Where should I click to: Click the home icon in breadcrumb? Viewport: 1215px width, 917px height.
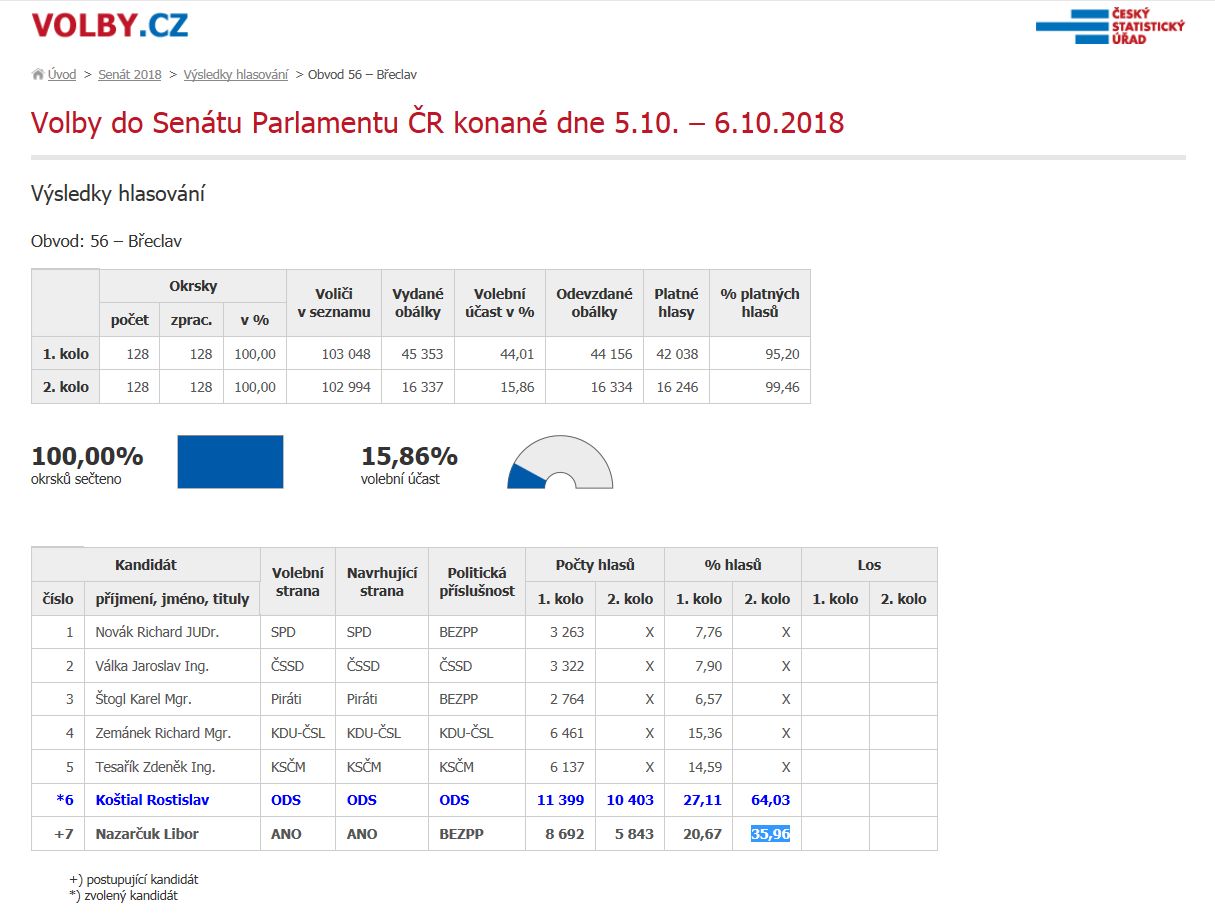38,75
